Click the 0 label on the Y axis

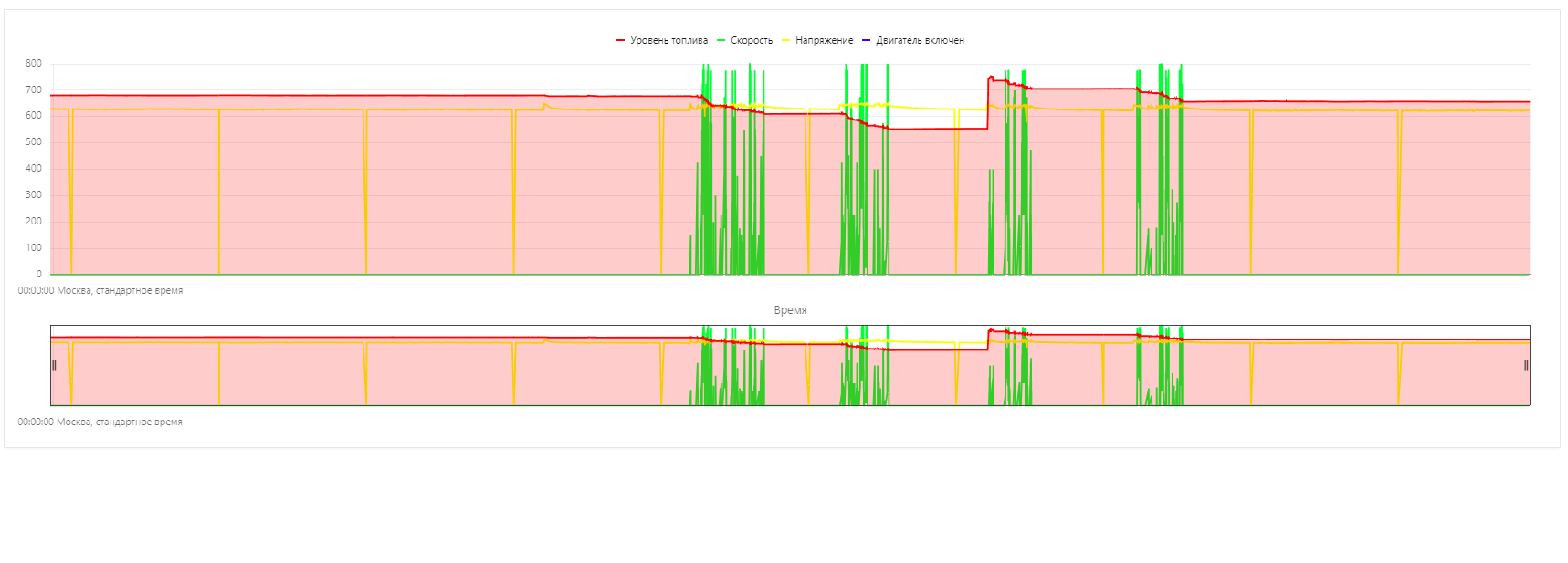tap(38, 274)
